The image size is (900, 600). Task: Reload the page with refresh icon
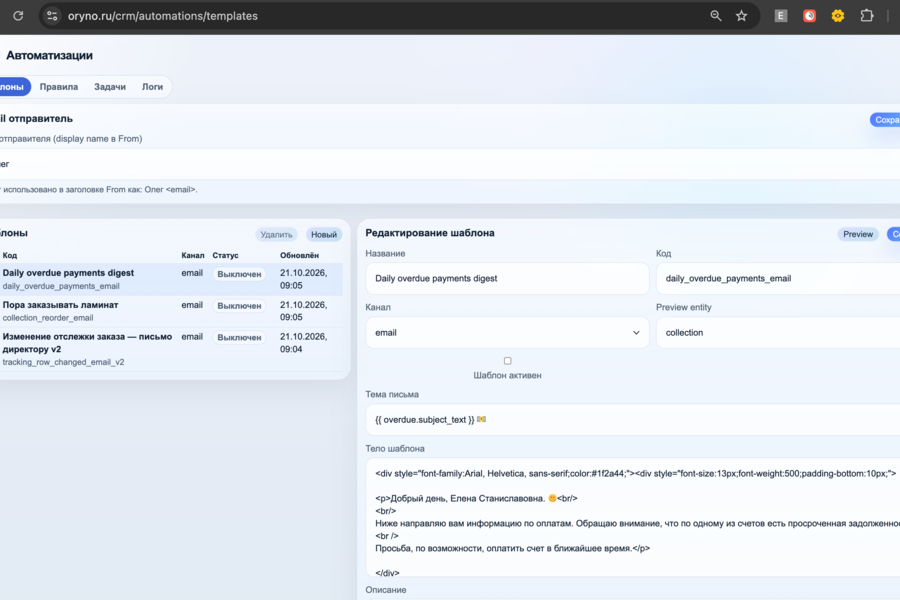coord(18,16)
